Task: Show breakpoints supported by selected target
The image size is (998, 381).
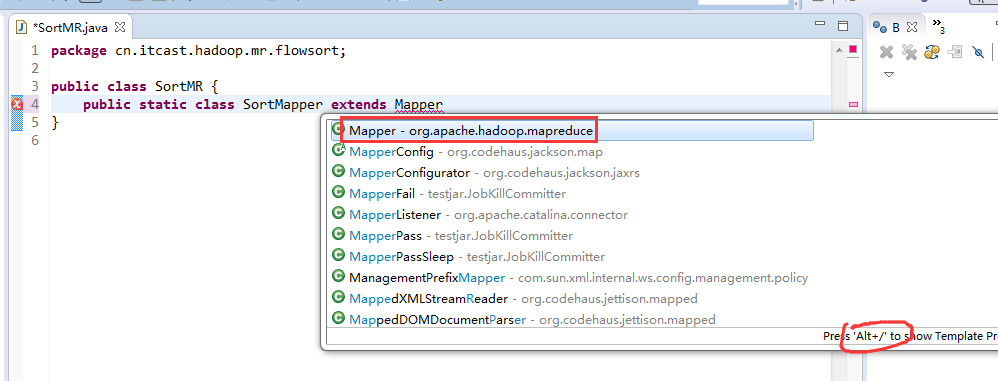Action: [x=932, y=52]
